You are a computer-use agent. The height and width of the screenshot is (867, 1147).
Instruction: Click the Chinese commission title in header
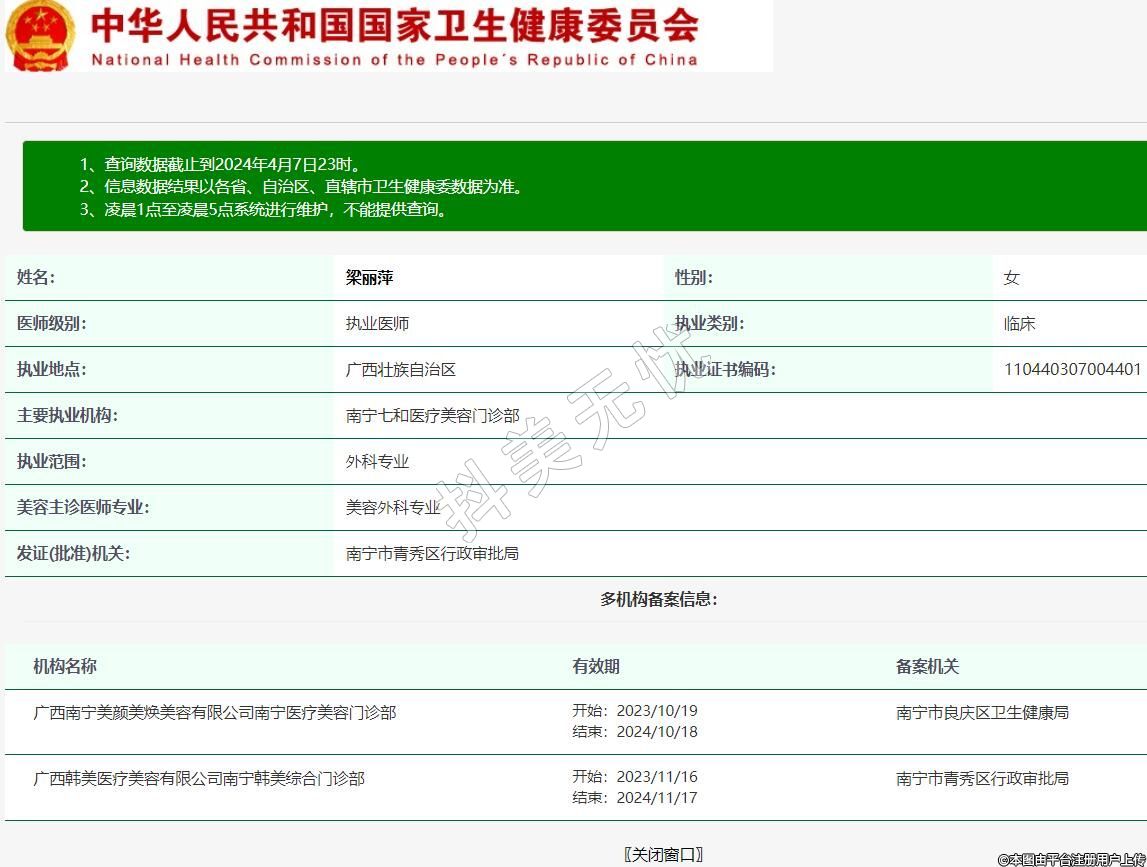pos(394,25)
